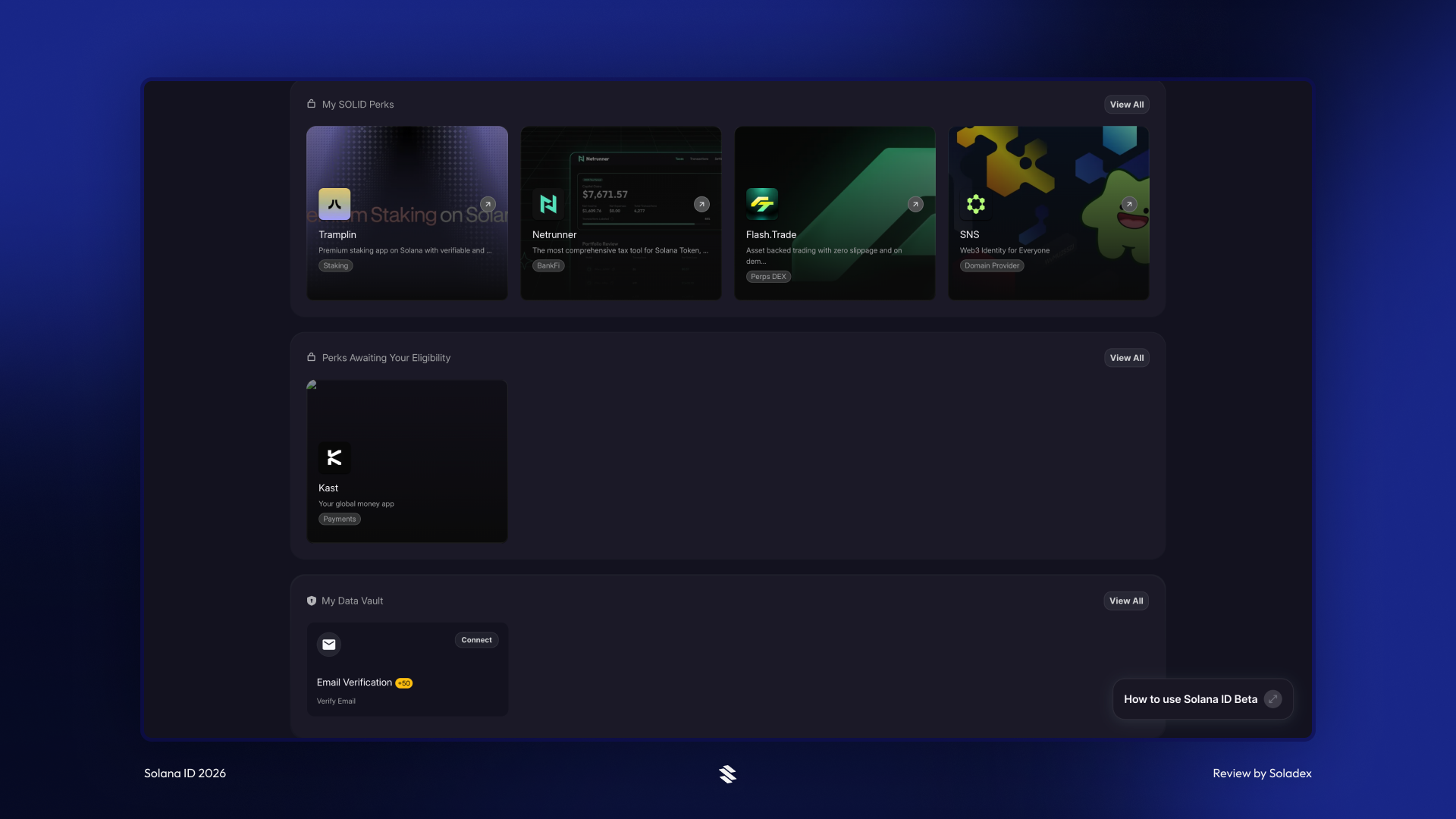Open the external link arrow on Tramplin card

487,203
